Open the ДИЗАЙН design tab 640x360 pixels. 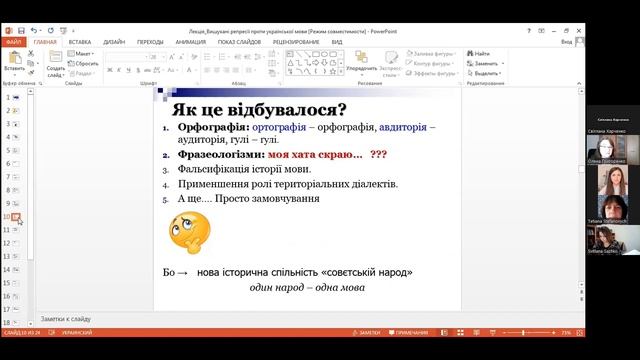coord(114,42)
